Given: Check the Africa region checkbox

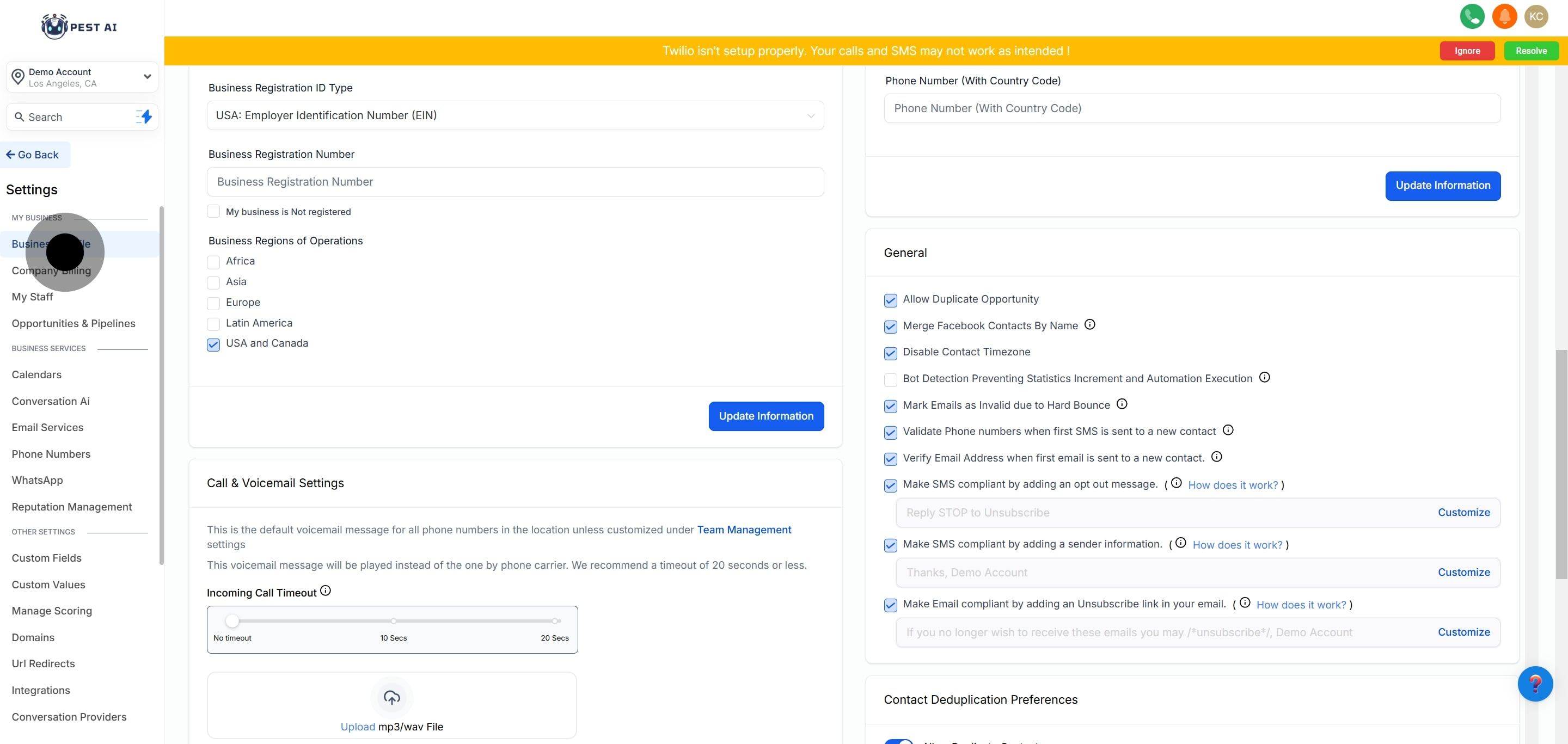Looking at the screenshot, I should [213, 262].
